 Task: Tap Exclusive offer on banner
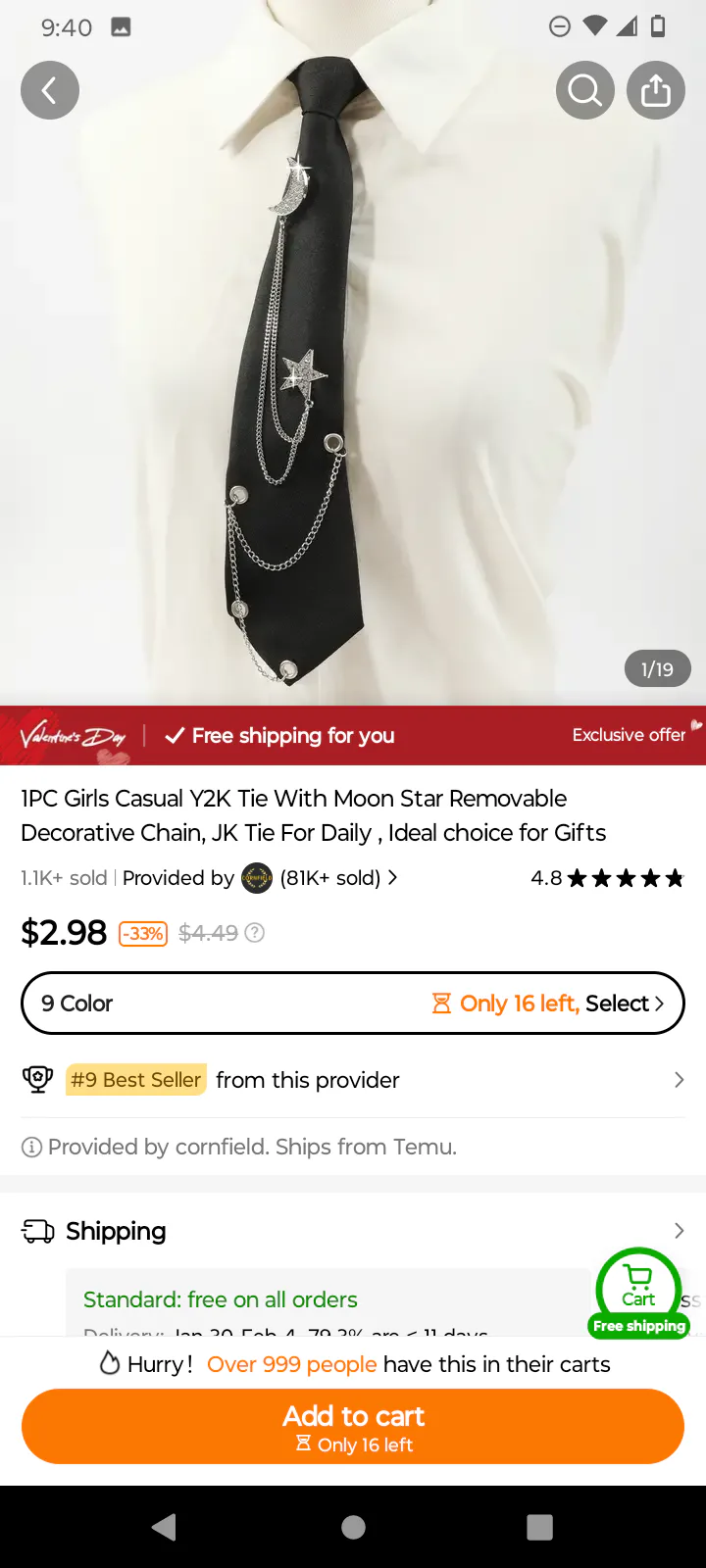(x=629, y=735)
